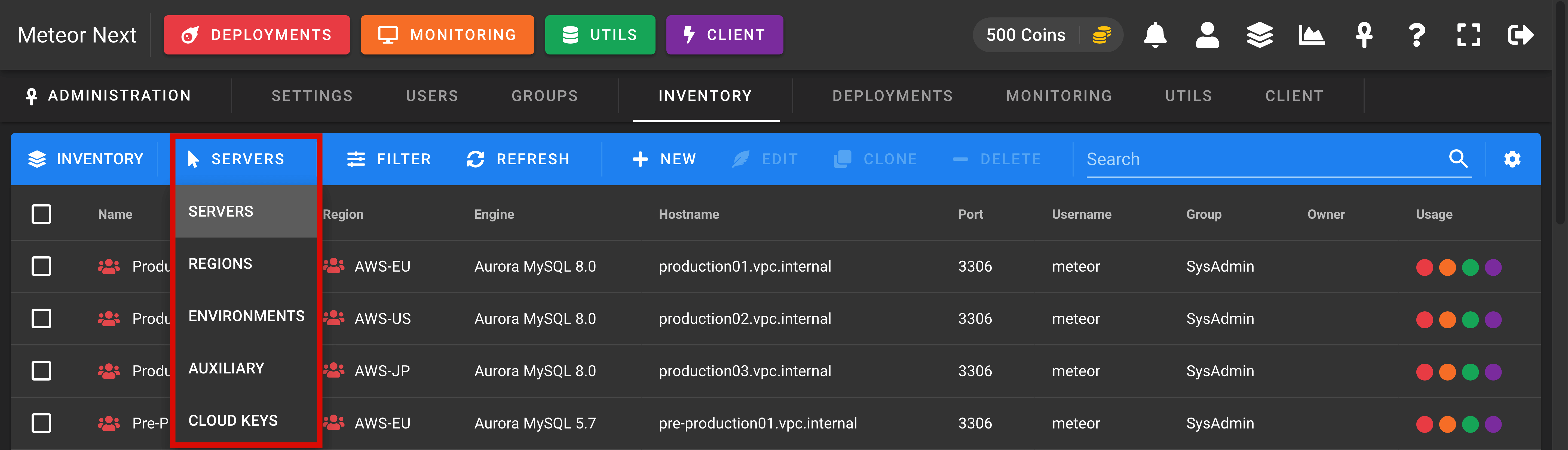Toggle fullscreen mode icon
1568x450 pixels.
pyautogui.click(x=1469, y=35)
